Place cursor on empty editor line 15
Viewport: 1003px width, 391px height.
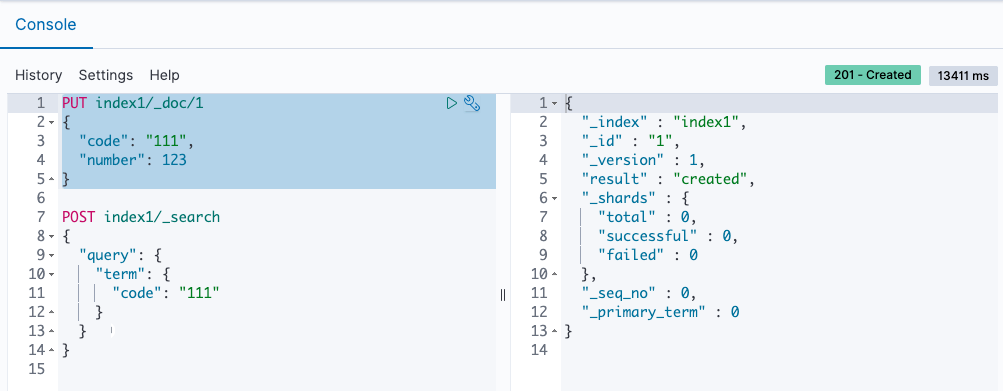[x=277, y=369]
